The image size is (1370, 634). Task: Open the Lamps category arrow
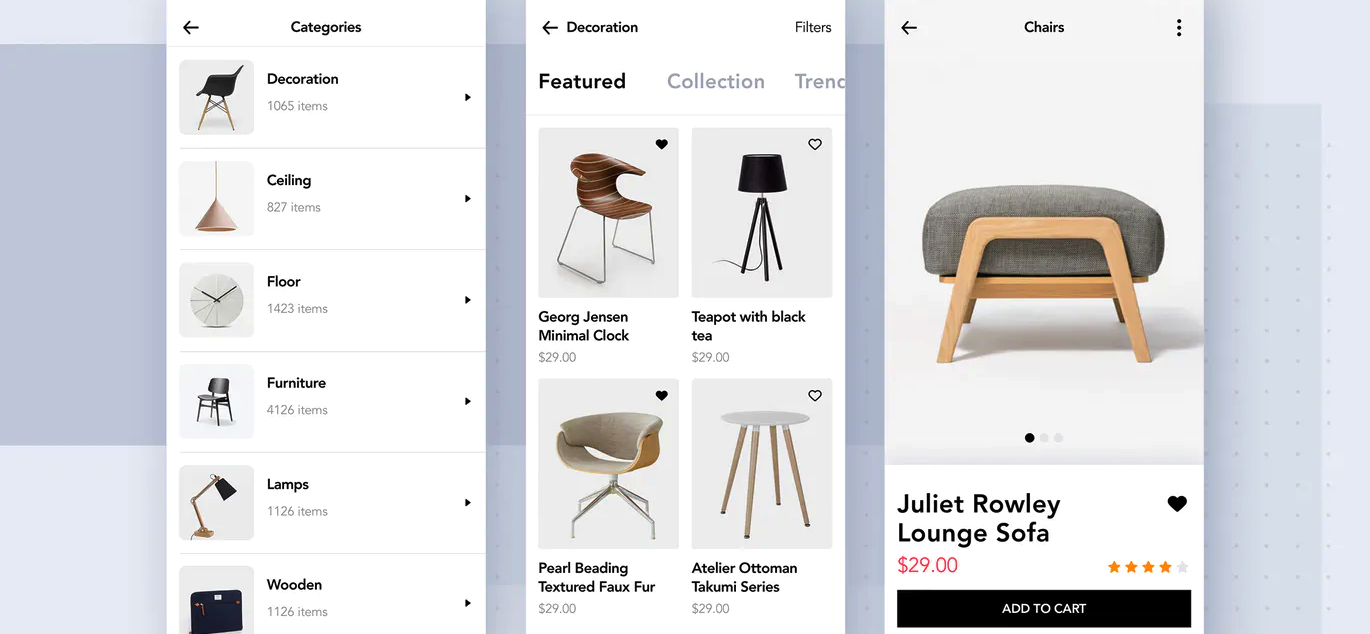click(x=467, y=503)
